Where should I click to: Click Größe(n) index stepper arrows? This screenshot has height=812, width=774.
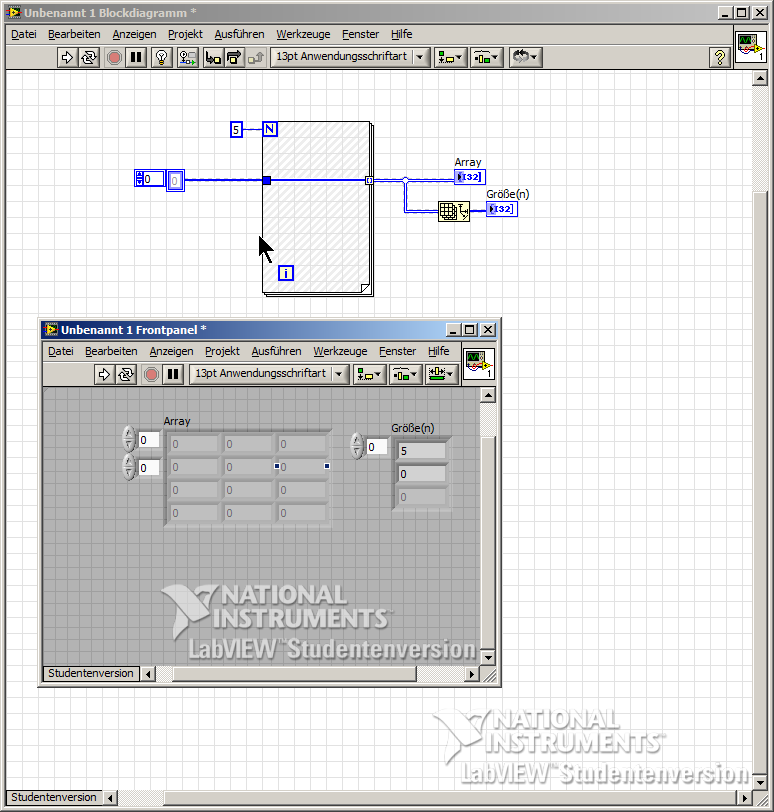click(x=357, y=446)
